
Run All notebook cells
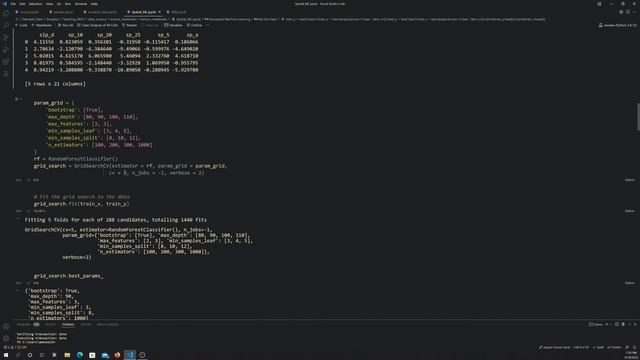tap(65, 25)
